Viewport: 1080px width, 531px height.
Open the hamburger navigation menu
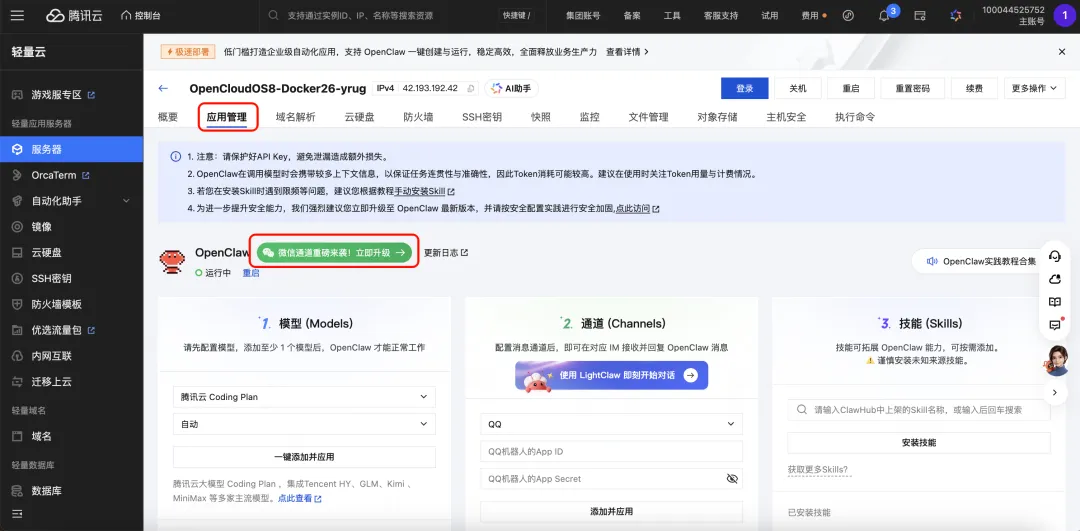pyautogui.click(x=17, y=15)
